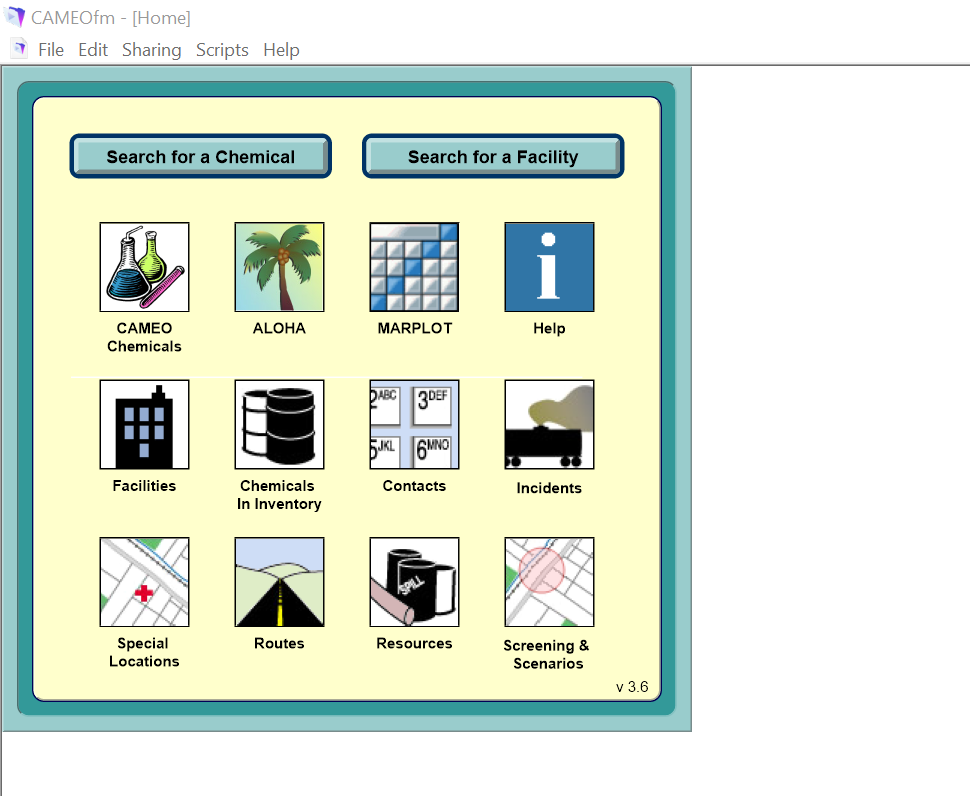Open Chemicals In Inventory barrels icon
Viewport: 970px width, 796px height.
click(279, 424)
